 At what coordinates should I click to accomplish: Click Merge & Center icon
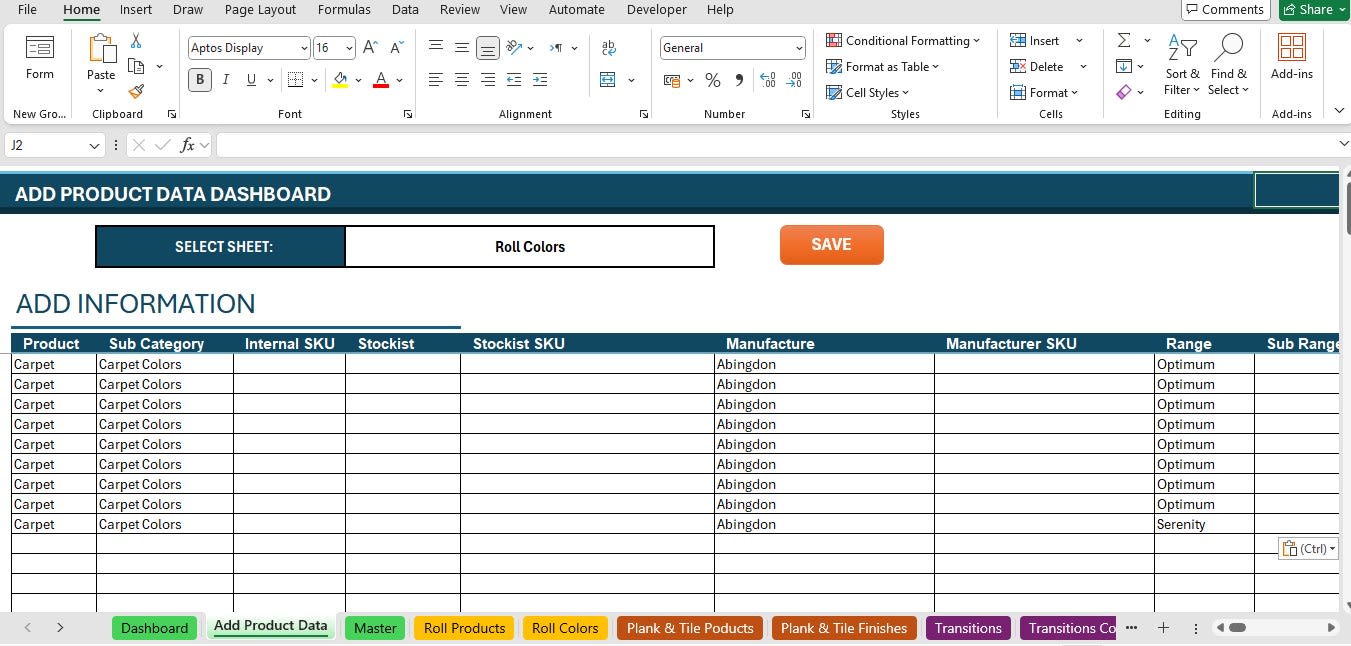coord(607,80)
